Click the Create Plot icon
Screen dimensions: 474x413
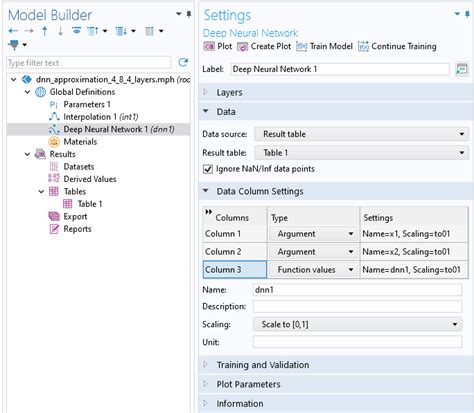(242, 47)
